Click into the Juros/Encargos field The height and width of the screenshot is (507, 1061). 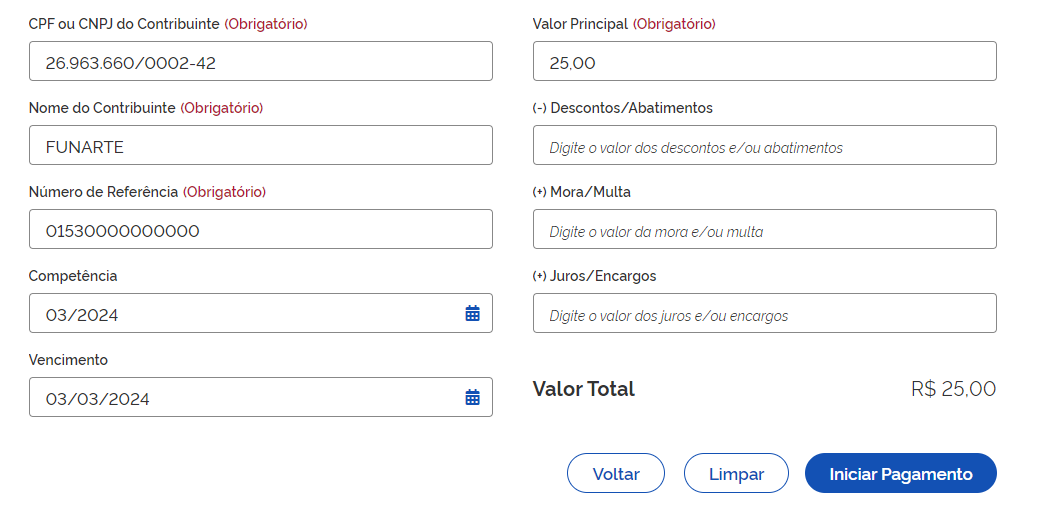(x=764, y=314)
